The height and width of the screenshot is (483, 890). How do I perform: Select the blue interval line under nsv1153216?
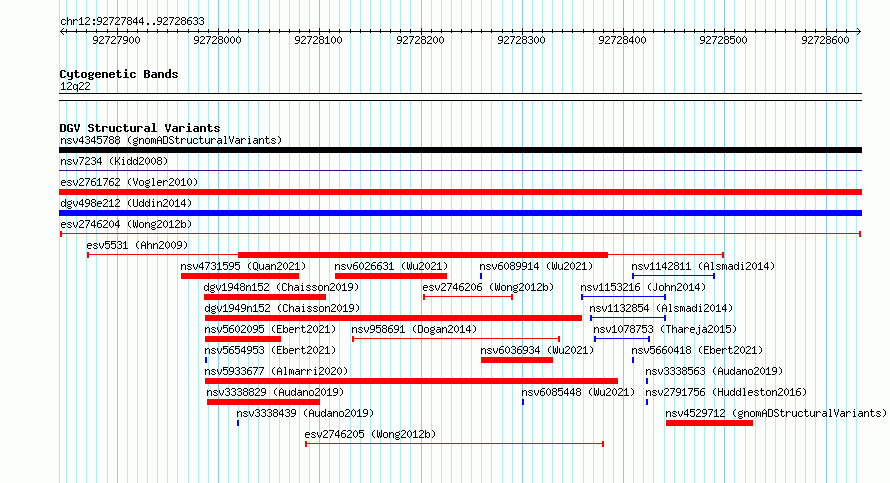tap(623, 297)
